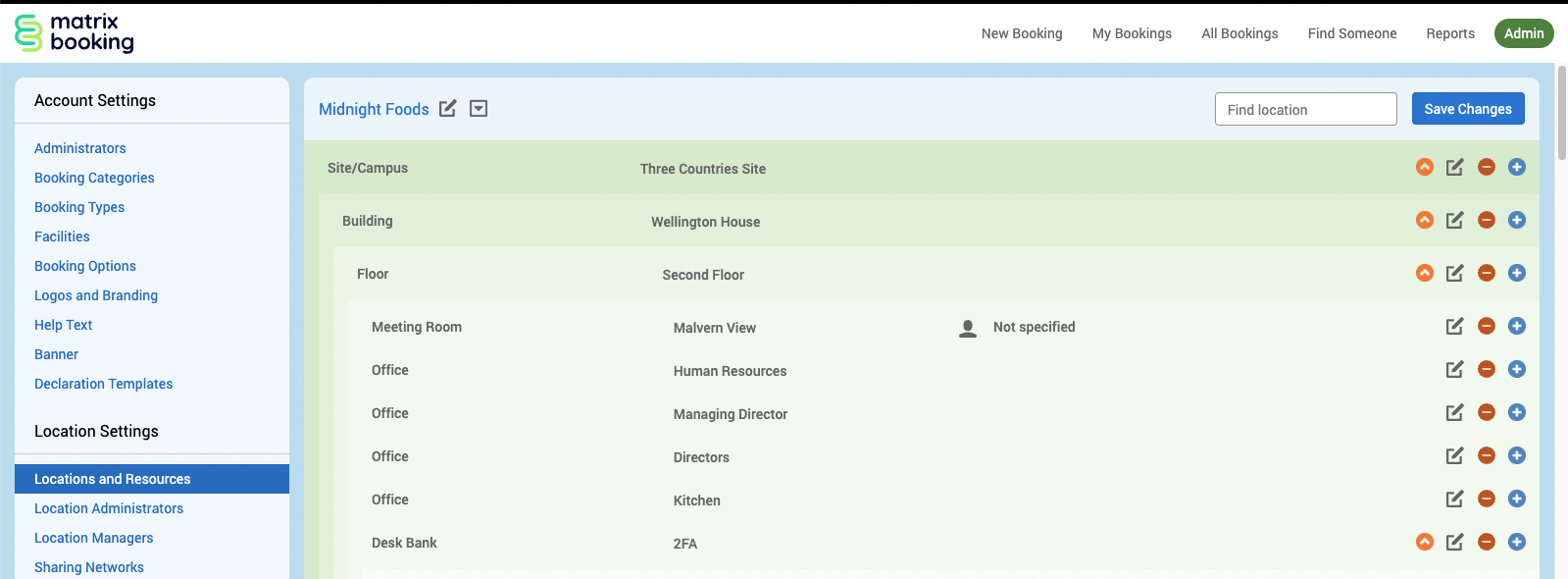Screen dimensions: 1568x579
Task: Remove the Three Countries Site
Action: [1486, 167]
